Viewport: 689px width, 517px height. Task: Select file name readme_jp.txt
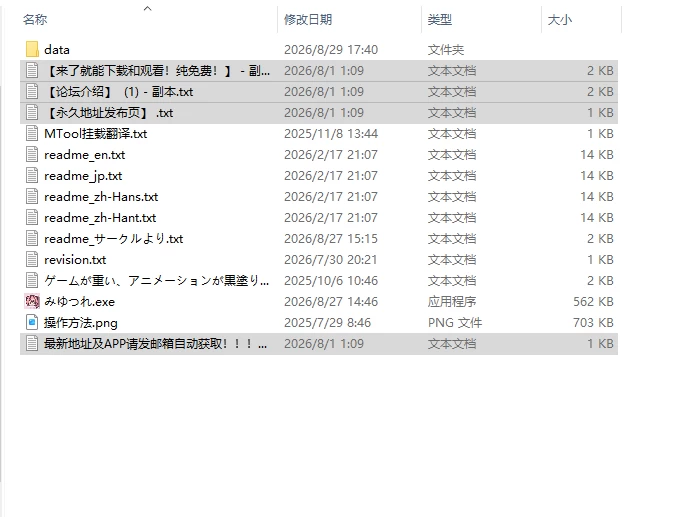pyautogui.click(x=83, y=176)
